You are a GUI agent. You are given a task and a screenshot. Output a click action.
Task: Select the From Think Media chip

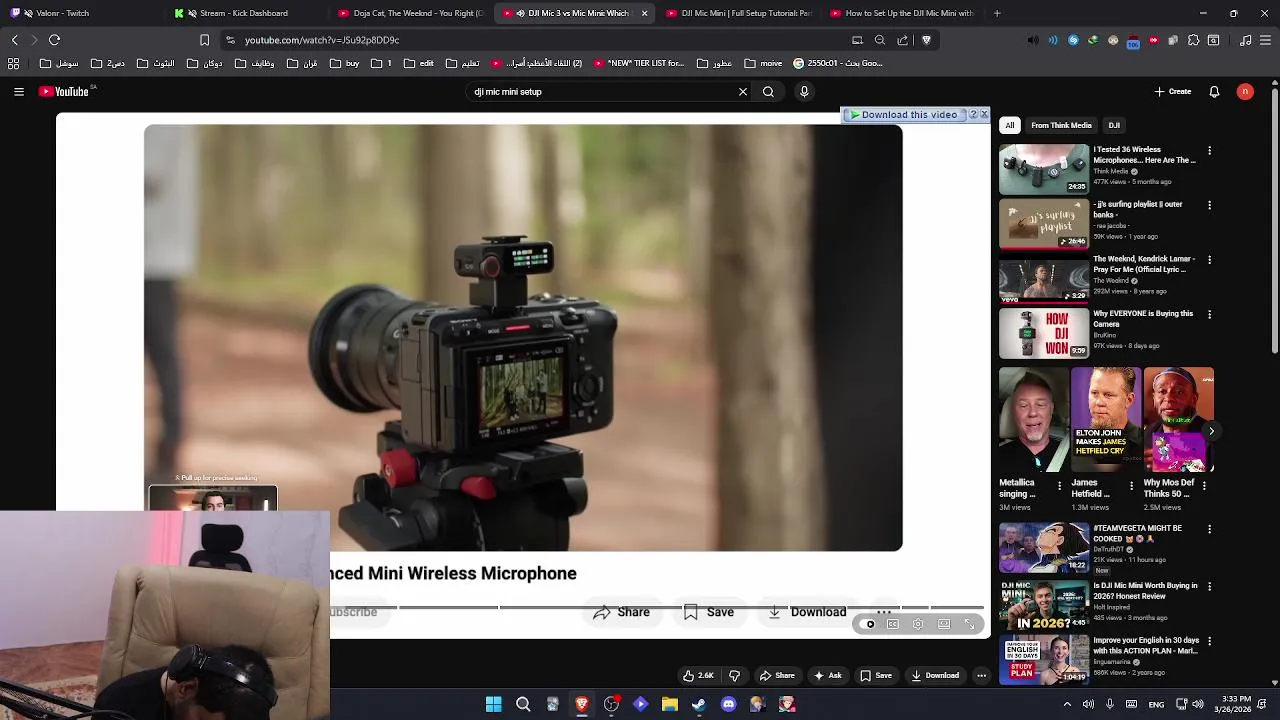(1061, 126)
